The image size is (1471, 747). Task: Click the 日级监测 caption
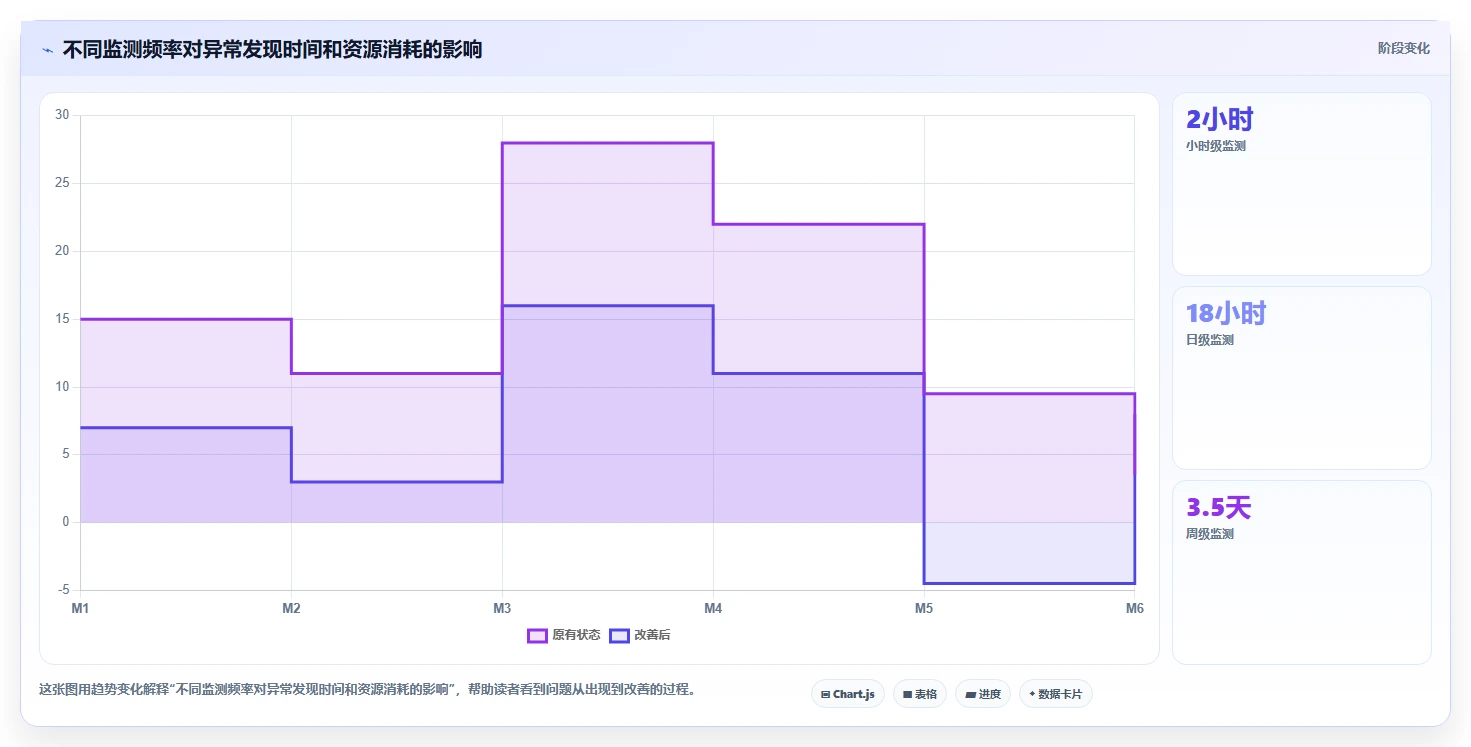coord(1210,340)
